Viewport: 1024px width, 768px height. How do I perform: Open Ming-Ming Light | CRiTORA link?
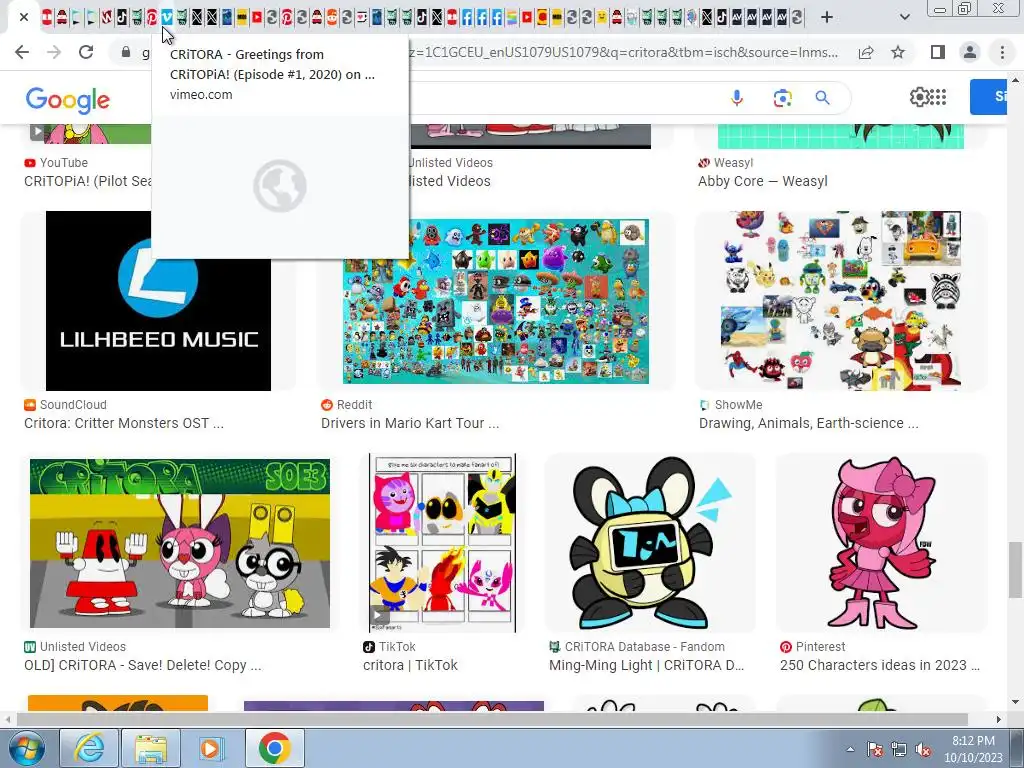click(647, 665)
